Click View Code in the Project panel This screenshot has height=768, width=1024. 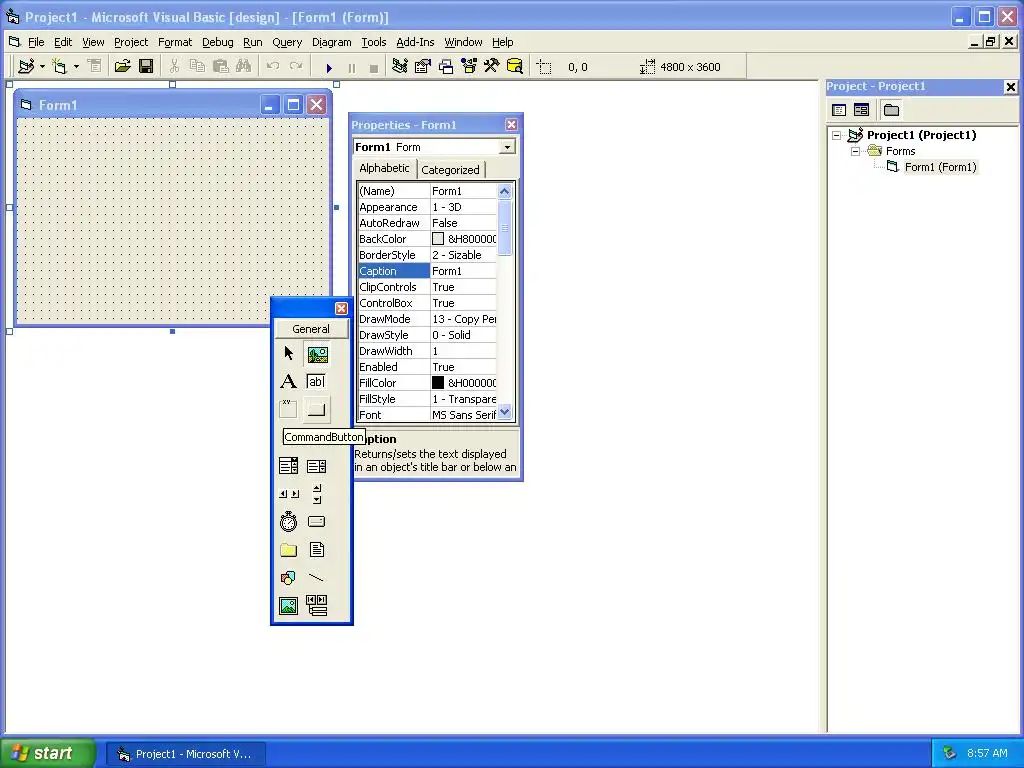(x=839, y=110)
